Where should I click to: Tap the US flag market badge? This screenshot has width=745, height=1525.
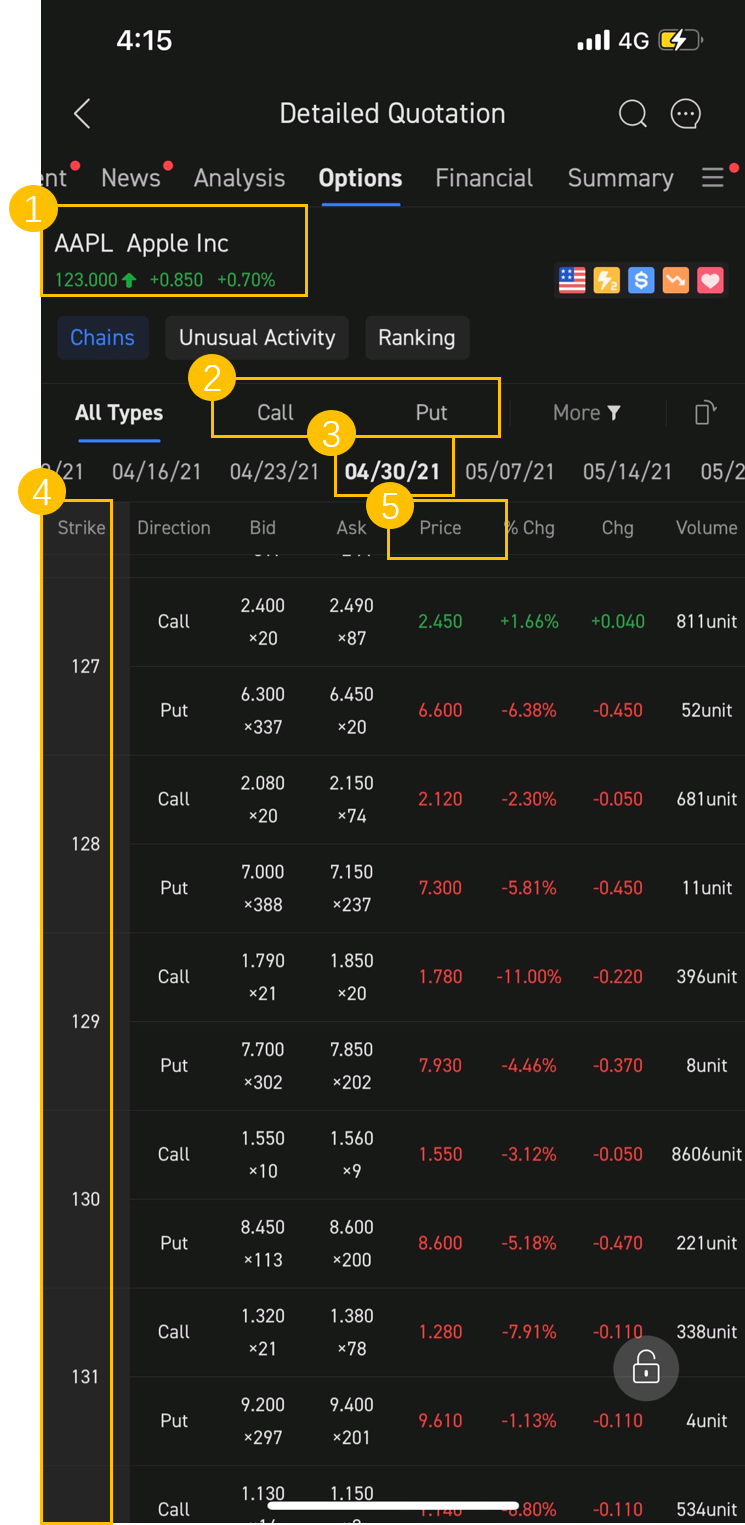pos(572,280)
